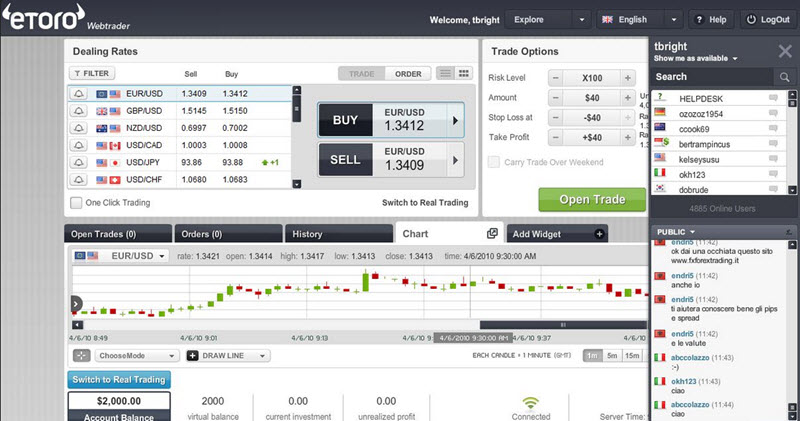The image size is (800, 421).
Task: Select the 5m candle interval
Action: coord(612,356)
